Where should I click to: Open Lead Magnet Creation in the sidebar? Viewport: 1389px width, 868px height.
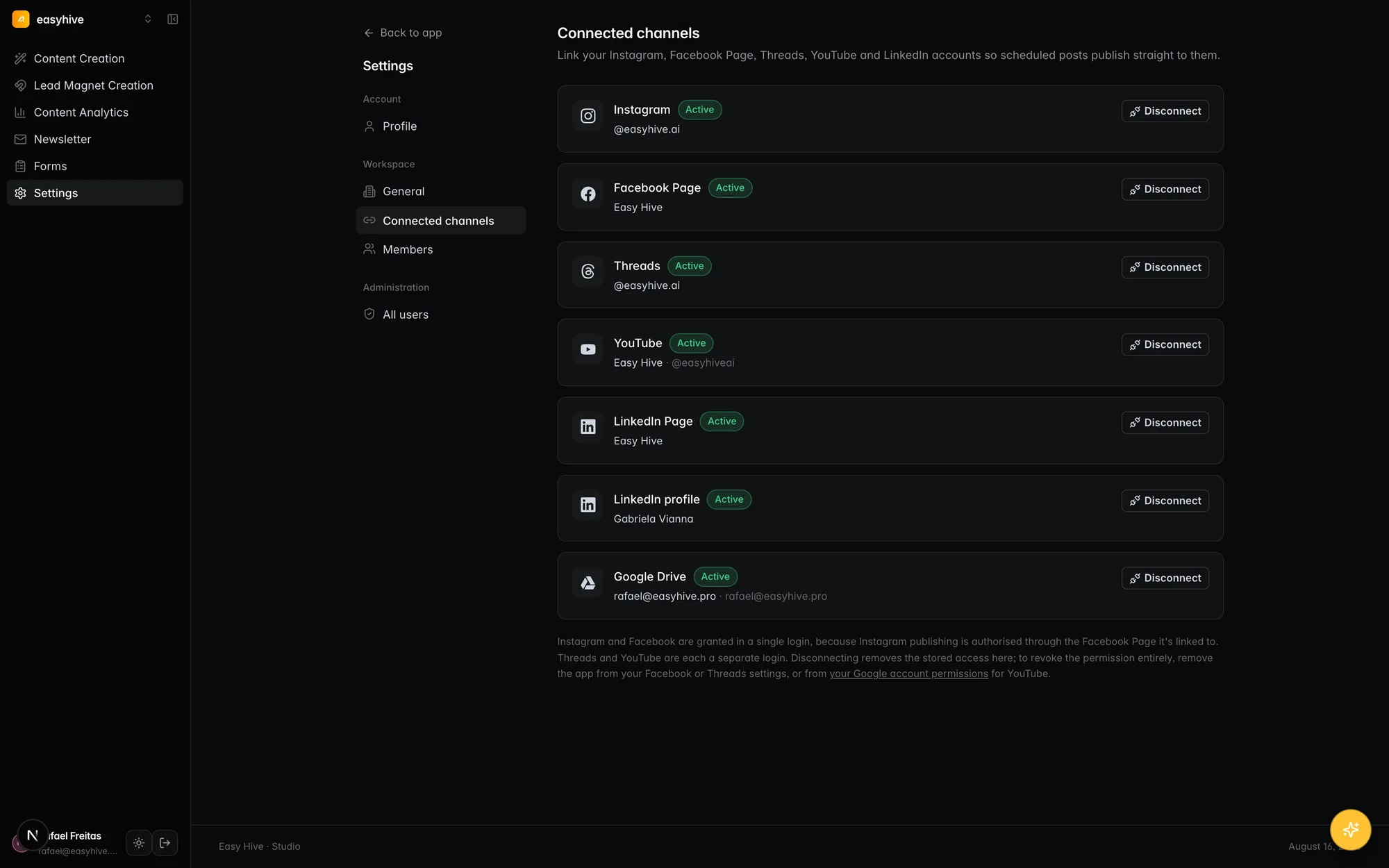pyautogui.click(x=95, y=85)
